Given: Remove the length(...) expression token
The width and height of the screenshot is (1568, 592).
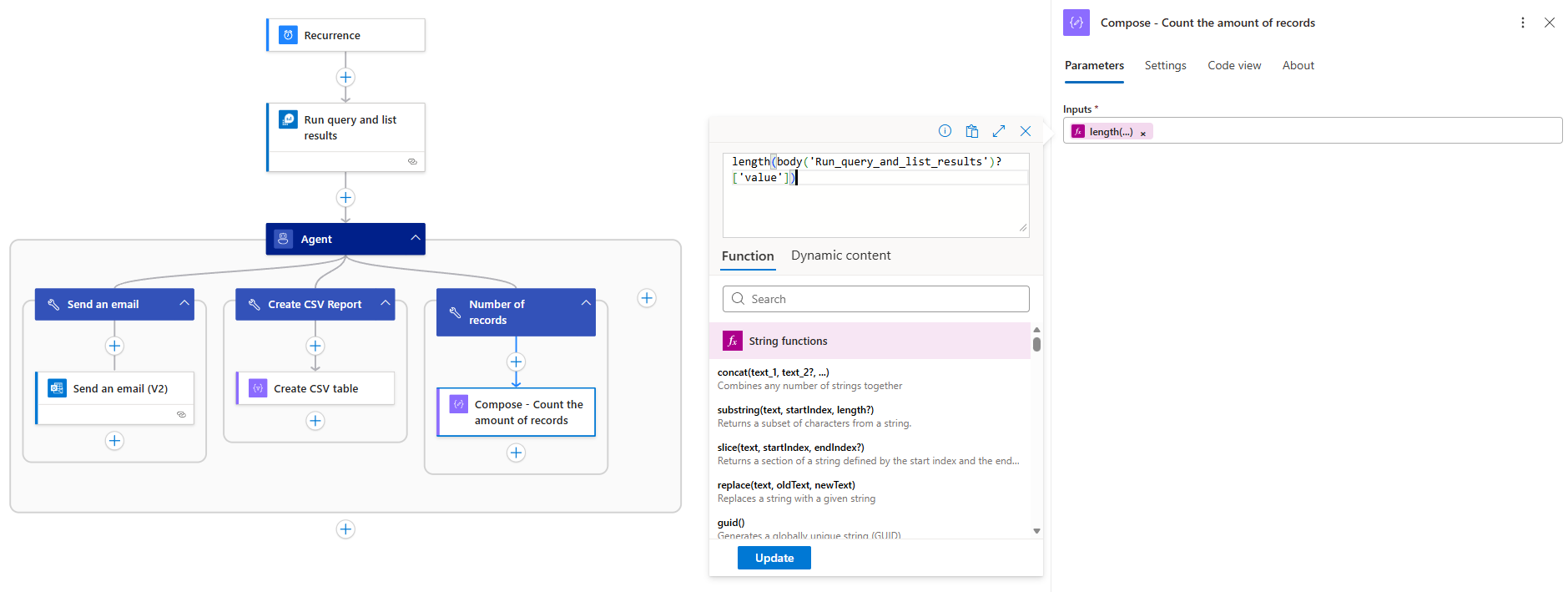Looking at the screenshot, I should pos(1143,133).
